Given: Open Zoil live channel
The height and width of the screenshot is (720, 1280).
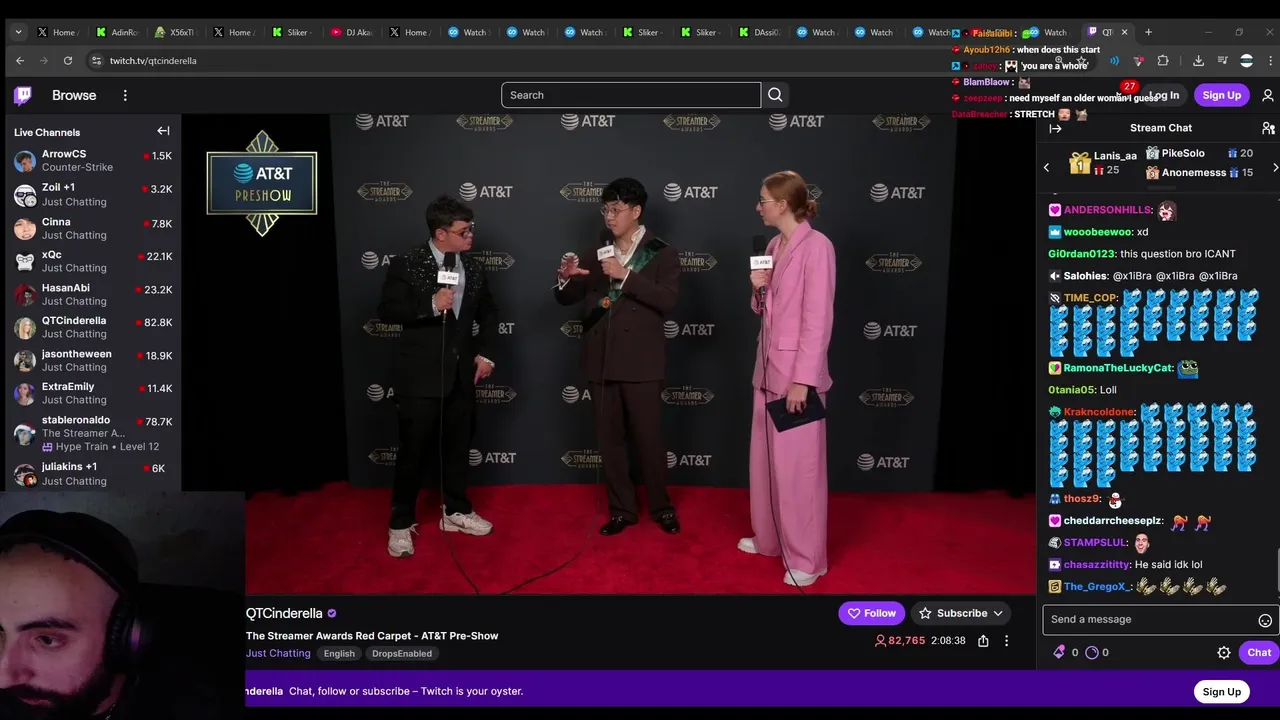Looking at the screenshot, I should 92,194.
